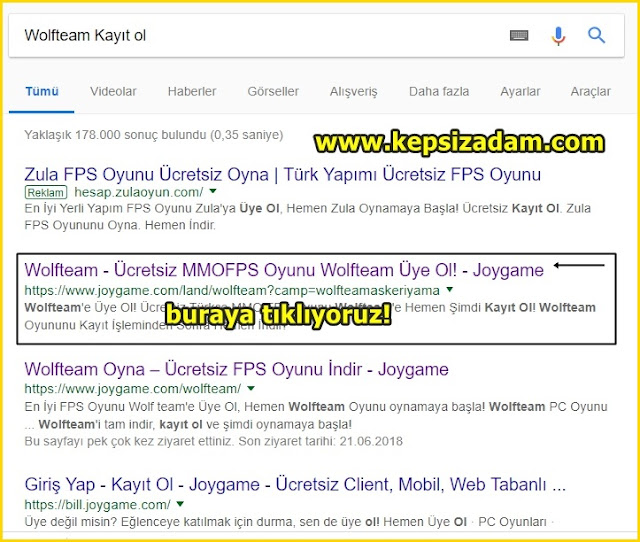Show Araçlar search tools

pos(591,92)
